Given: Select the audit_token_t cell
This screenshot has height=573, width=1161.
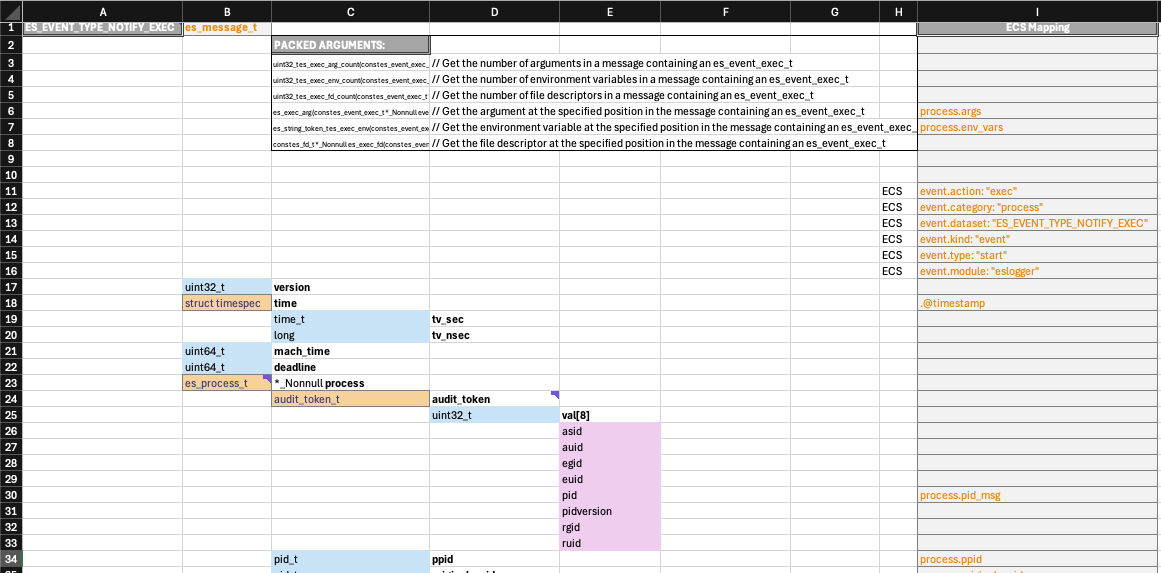Looking at the screenshot, I should [351, 399].
